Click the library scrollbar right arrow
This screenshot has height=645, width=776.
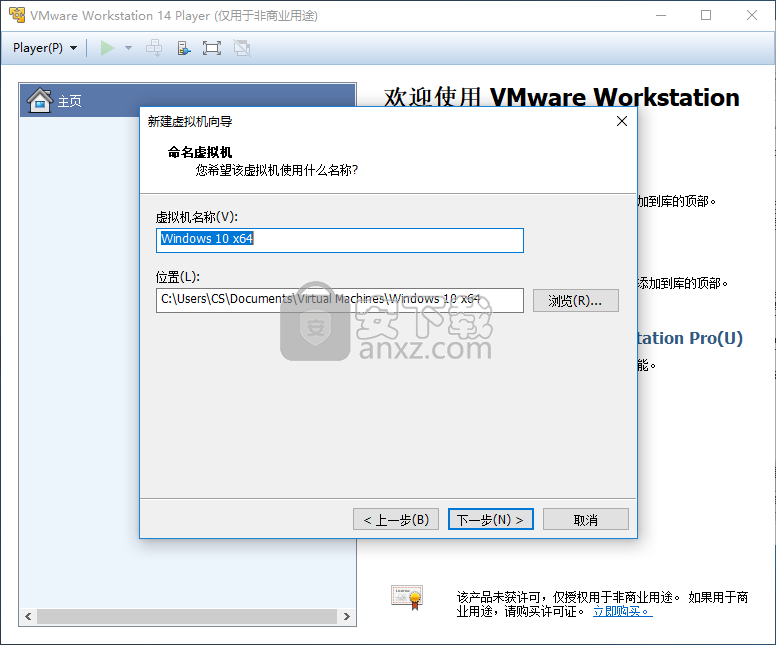click(x=346, y=616)
